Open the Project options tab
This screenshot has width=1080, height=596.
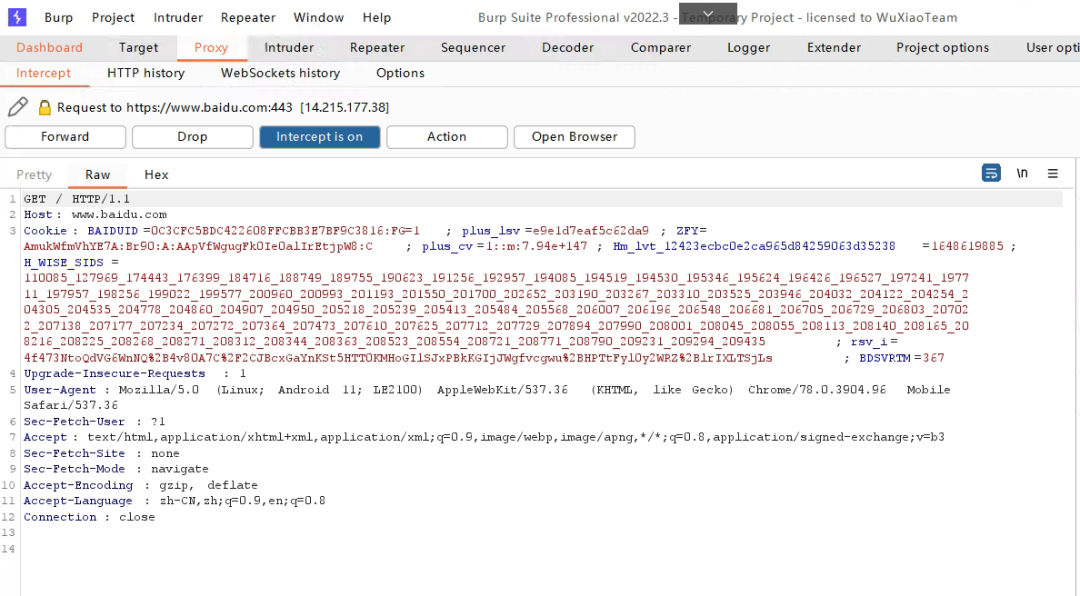(x=942, y=48)
